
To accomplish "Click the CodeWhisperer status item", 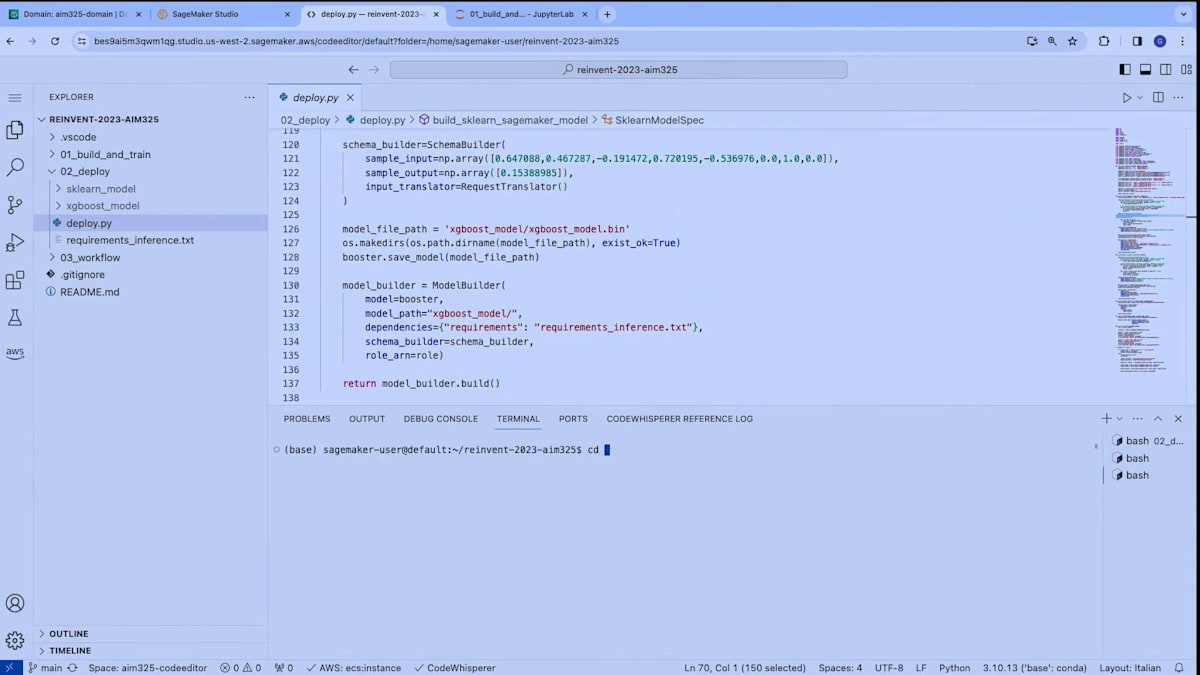I will pyautogui.click(x=454, y=667).
